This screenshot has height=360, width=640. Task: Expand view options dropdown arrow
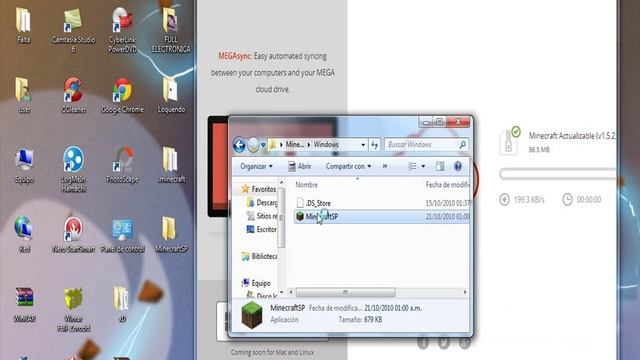[423, 166]
